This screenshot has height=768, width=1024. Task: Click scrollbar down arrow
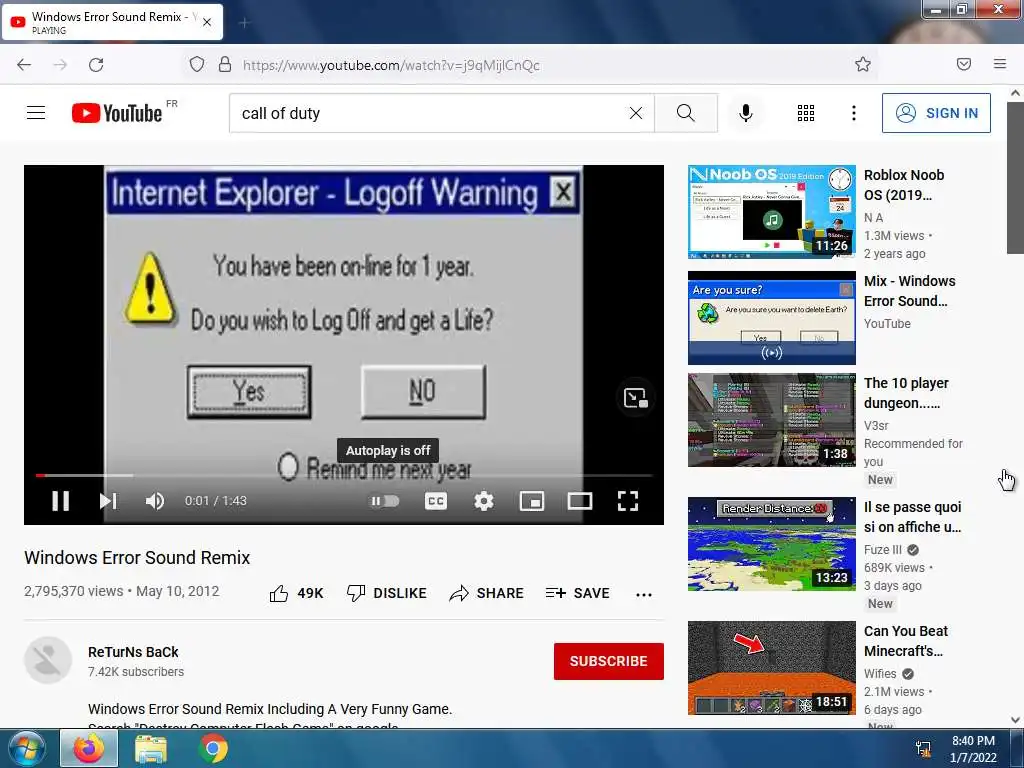point(1016,720)
